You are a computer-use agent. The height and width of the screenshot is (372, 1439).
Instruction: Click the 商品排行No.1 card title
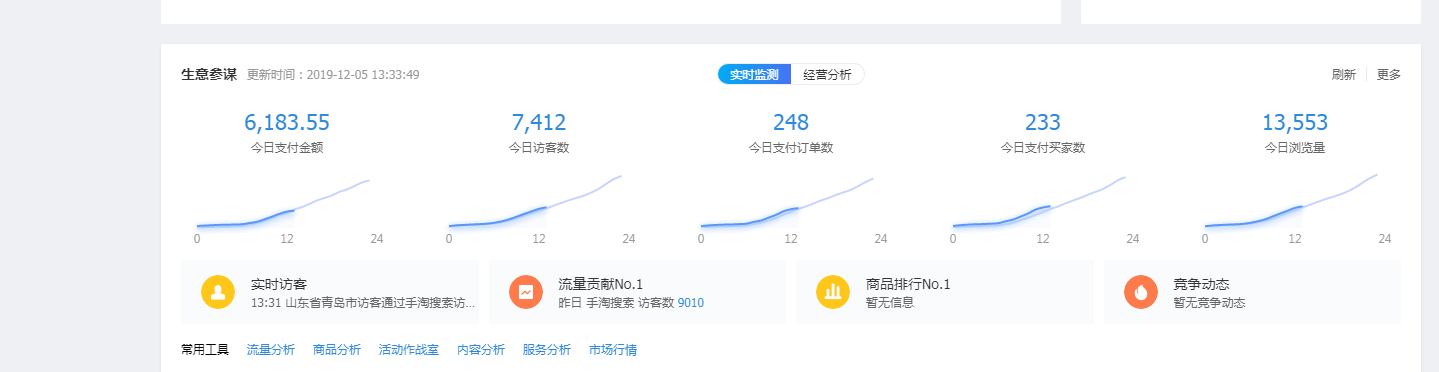tap(908, 284)
